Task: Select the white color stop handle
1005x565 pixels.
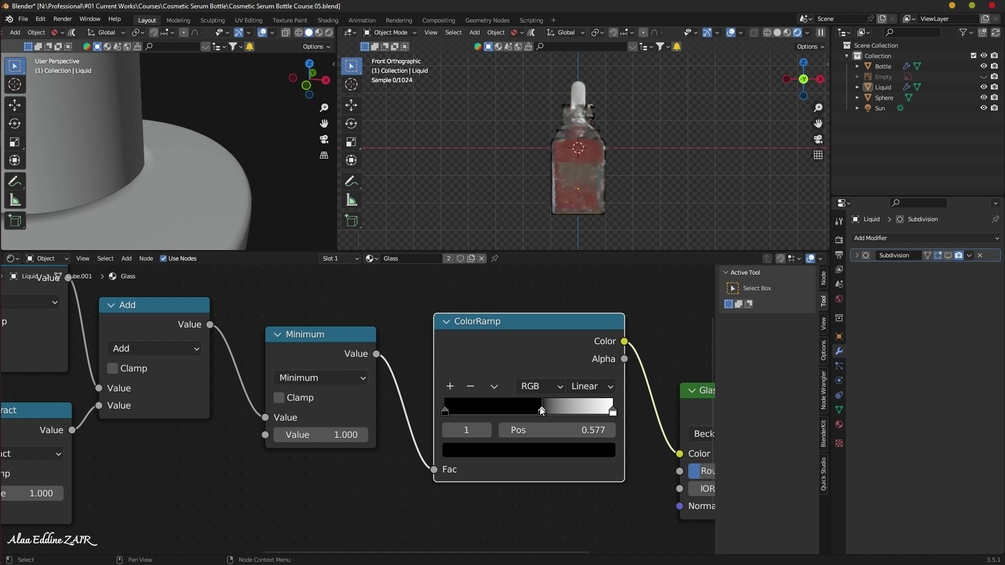Action: pyautogui.click(x=613, y=412)
